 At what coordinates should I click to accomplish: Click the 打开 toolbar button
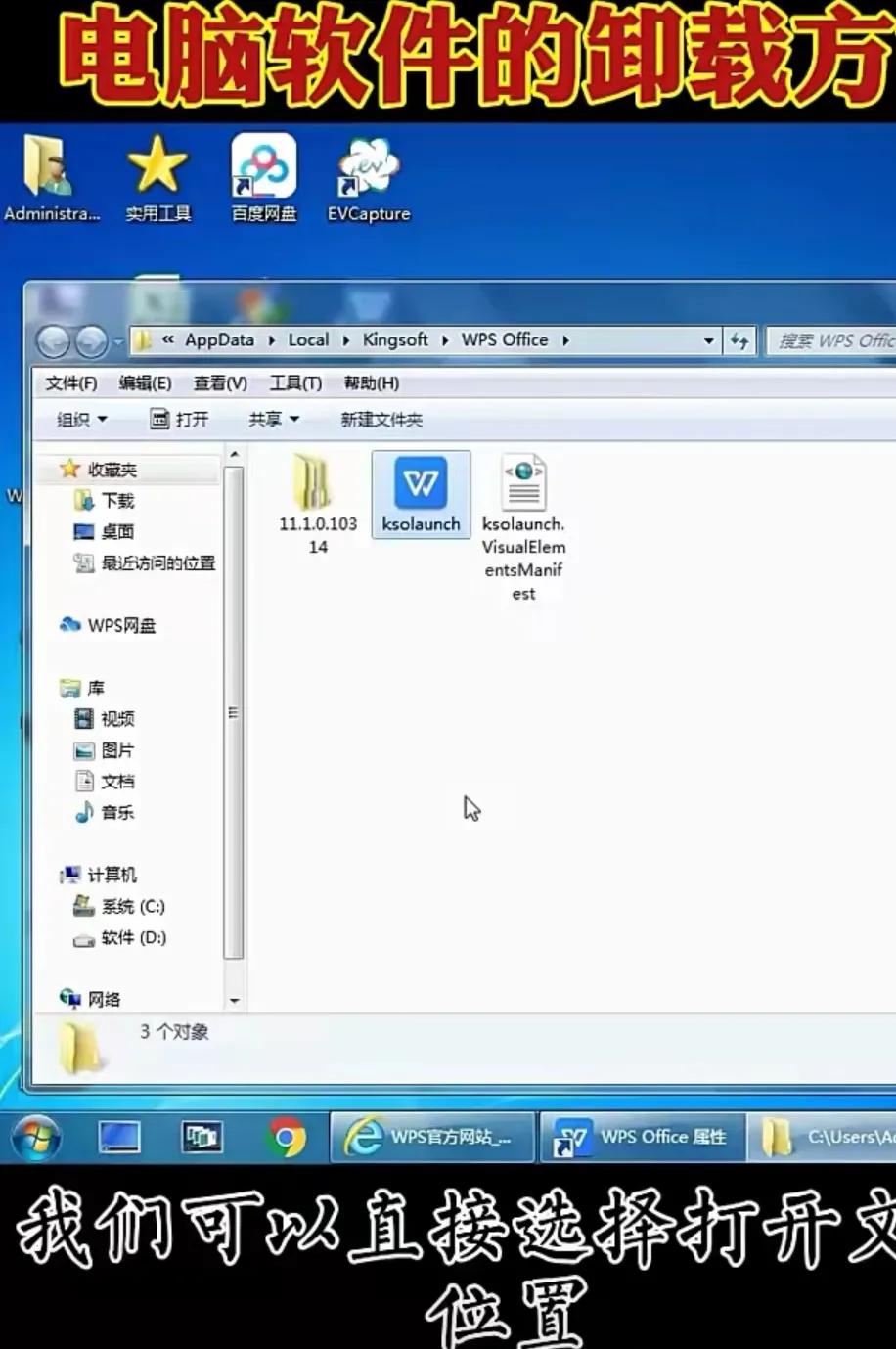pos(179,420)
